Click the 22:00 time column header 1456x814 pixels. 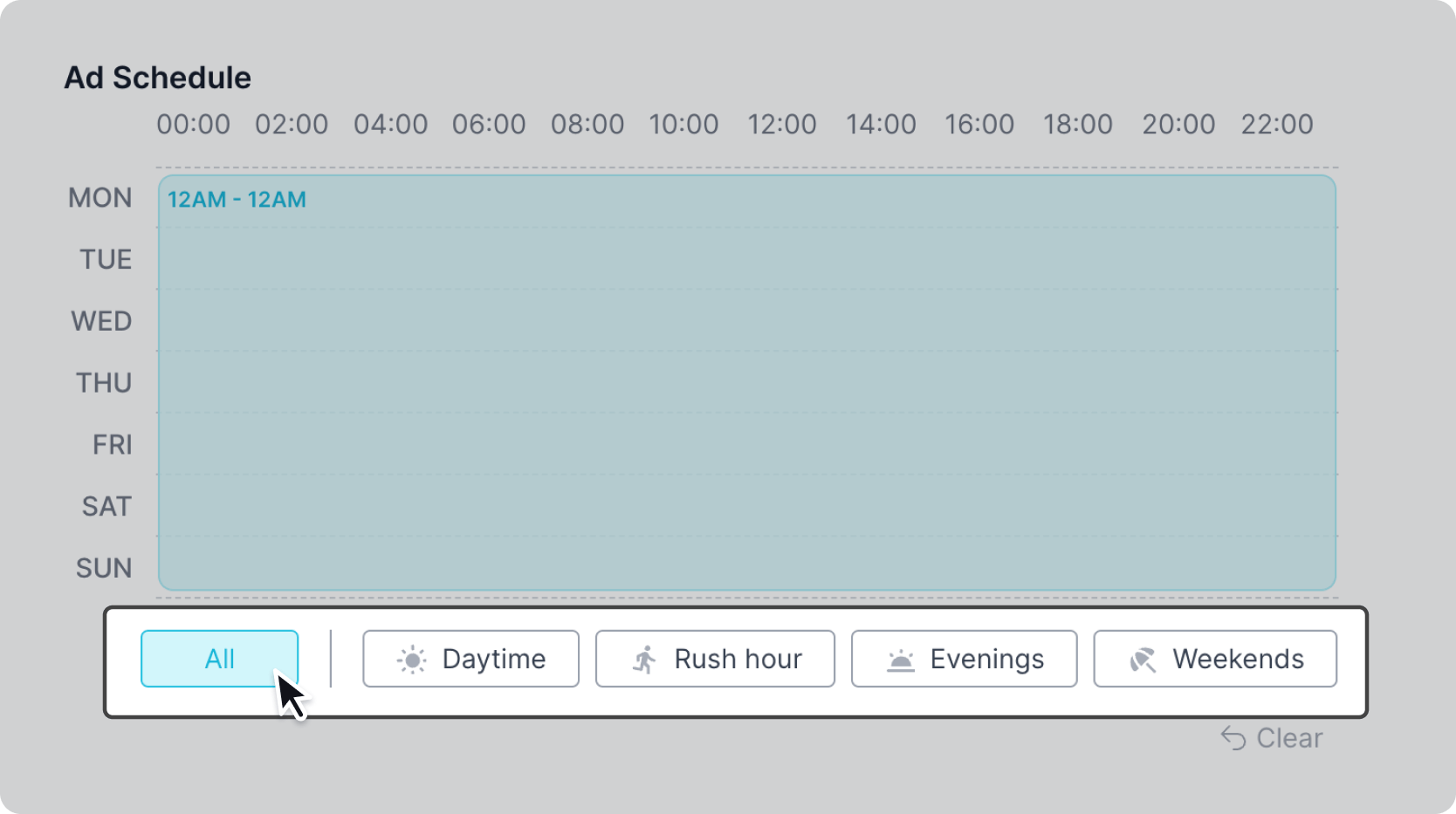(1277, 124)
